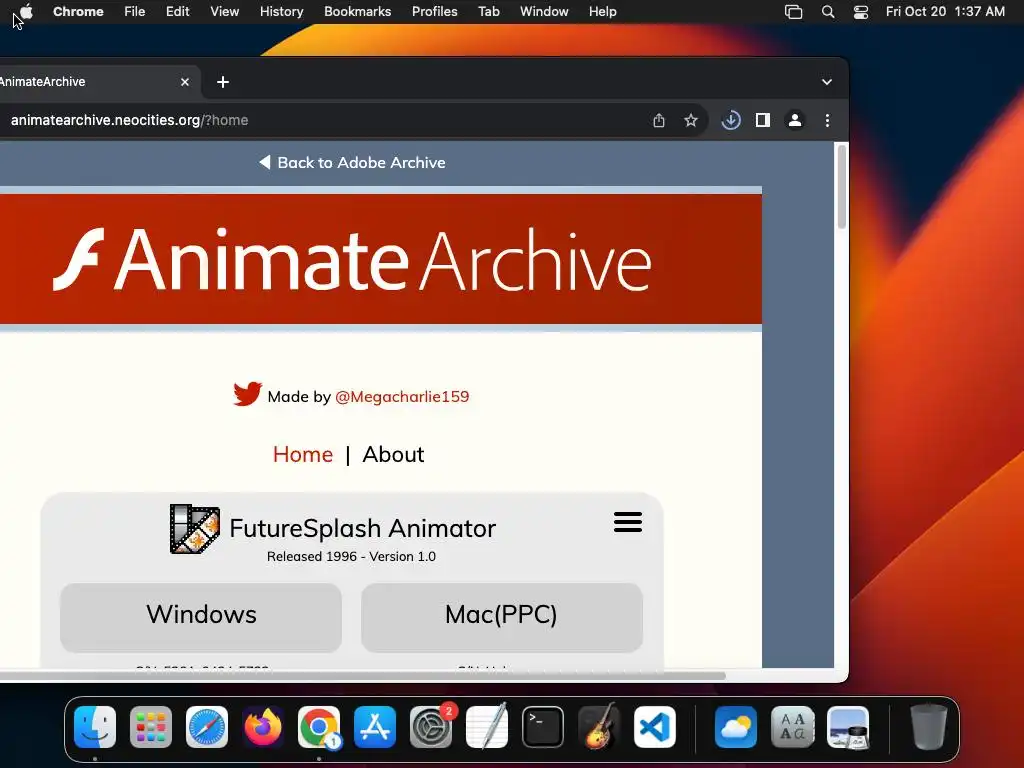Image resolution: width=1024 pixels, height=768 pixels.
Task: Follow the Back to Adobe Archive link
Action: coord(352,163)
